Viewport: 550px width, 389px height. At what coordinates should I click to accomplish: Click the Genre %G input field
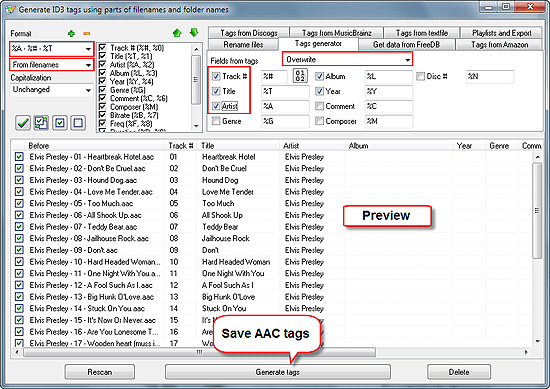point(285,121)
